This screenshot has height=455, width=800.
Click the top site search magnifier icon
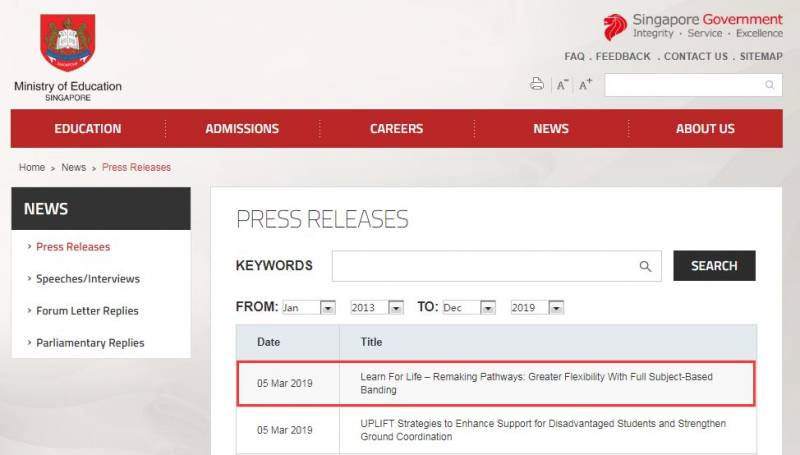(x=770, y=85)
